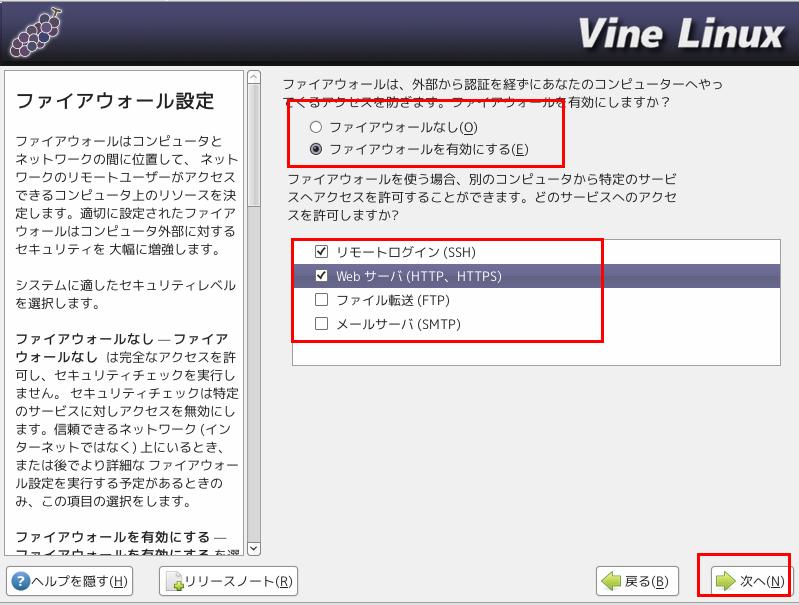Click the Web サーバ (HTTP、HTTPS) row text
This screenshot has height=605, width=799.
click(x=419, y=276)
